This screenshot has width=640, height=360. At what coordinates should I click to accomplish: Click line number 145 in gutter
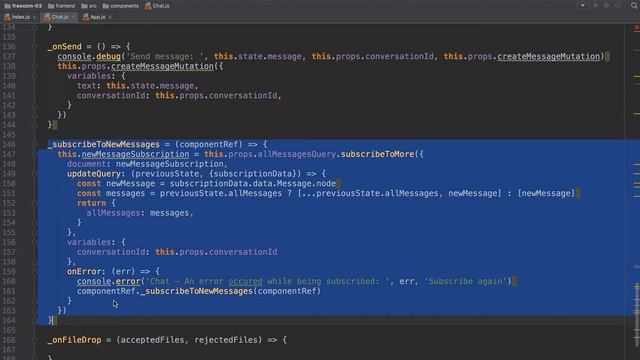click(x=9, y=135)
